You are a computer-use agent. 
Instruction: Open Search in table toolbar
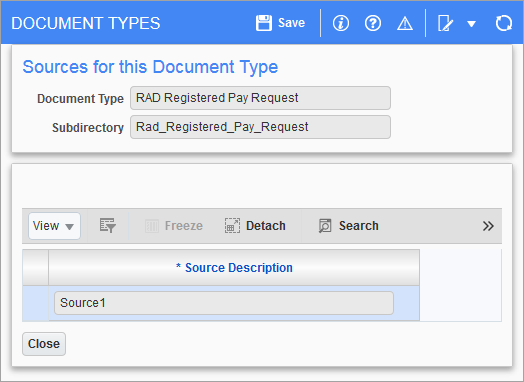pyautogui.click(x=349, y=226)
